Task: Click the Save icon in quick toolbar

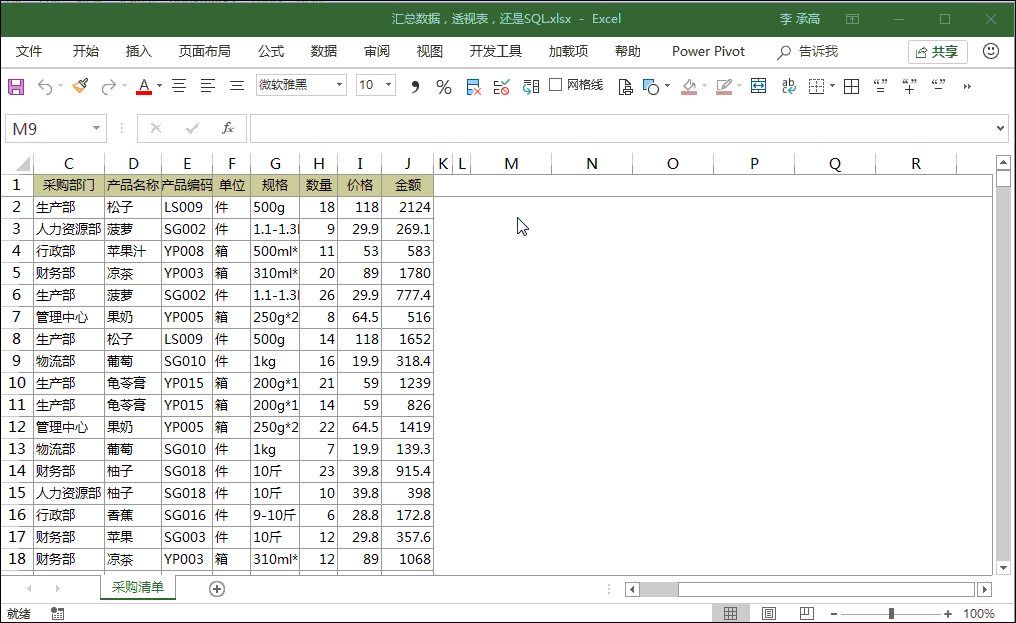Action: (16, 86)
